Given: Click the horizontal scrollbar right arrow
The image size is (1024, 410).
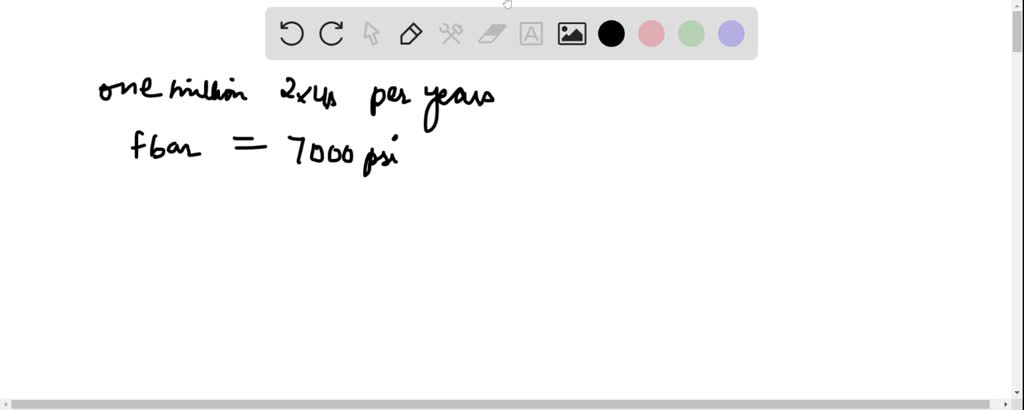Looking at the screenshot, I should 1005,404.
